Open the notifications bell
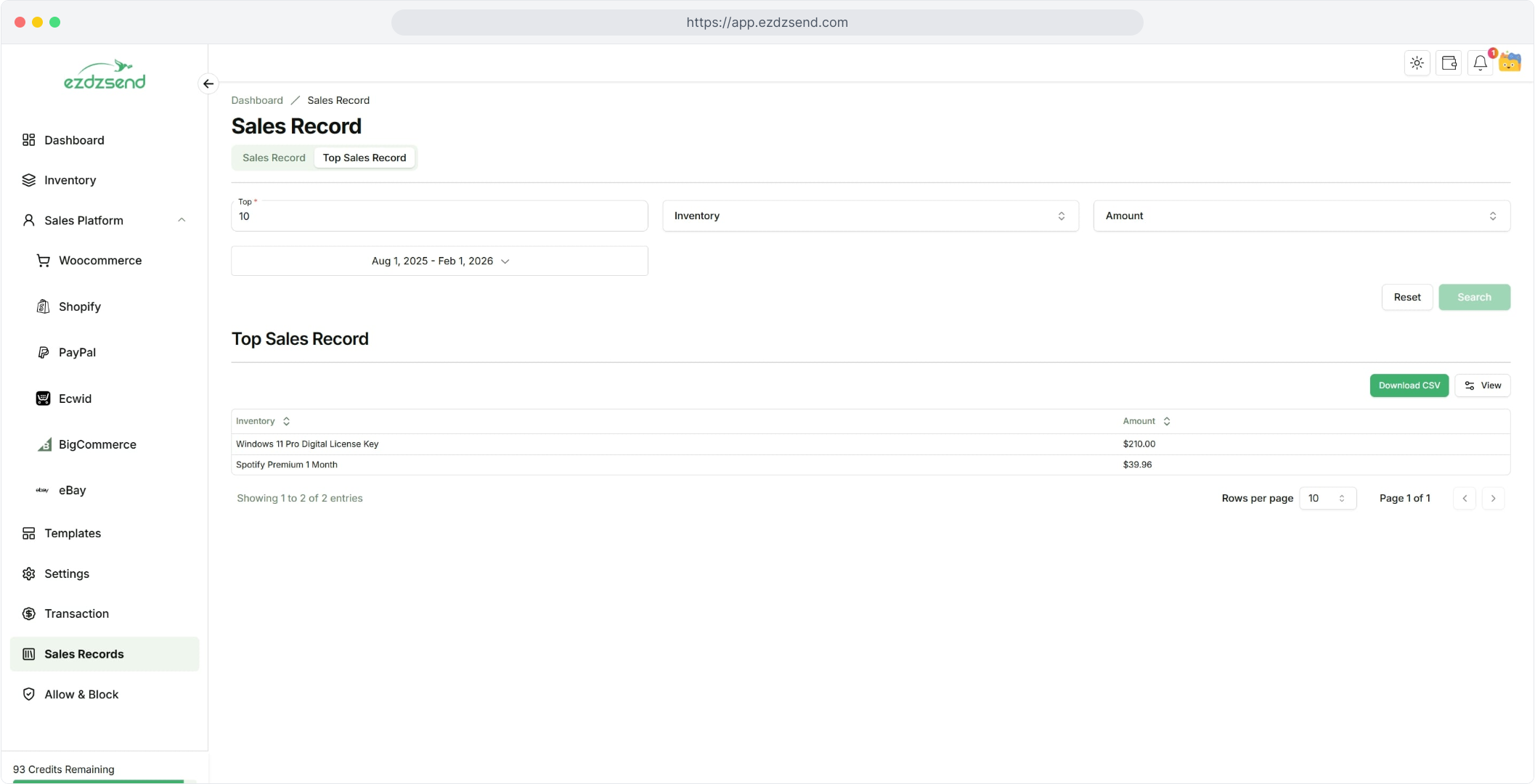Screen dimensions: 1535x784 tap(1480, 63)
